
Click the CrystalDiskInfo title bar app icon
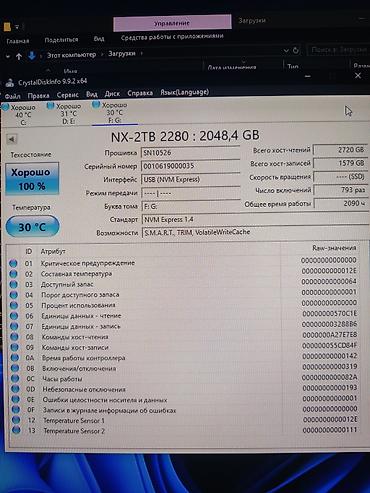[x=10, y=83]
